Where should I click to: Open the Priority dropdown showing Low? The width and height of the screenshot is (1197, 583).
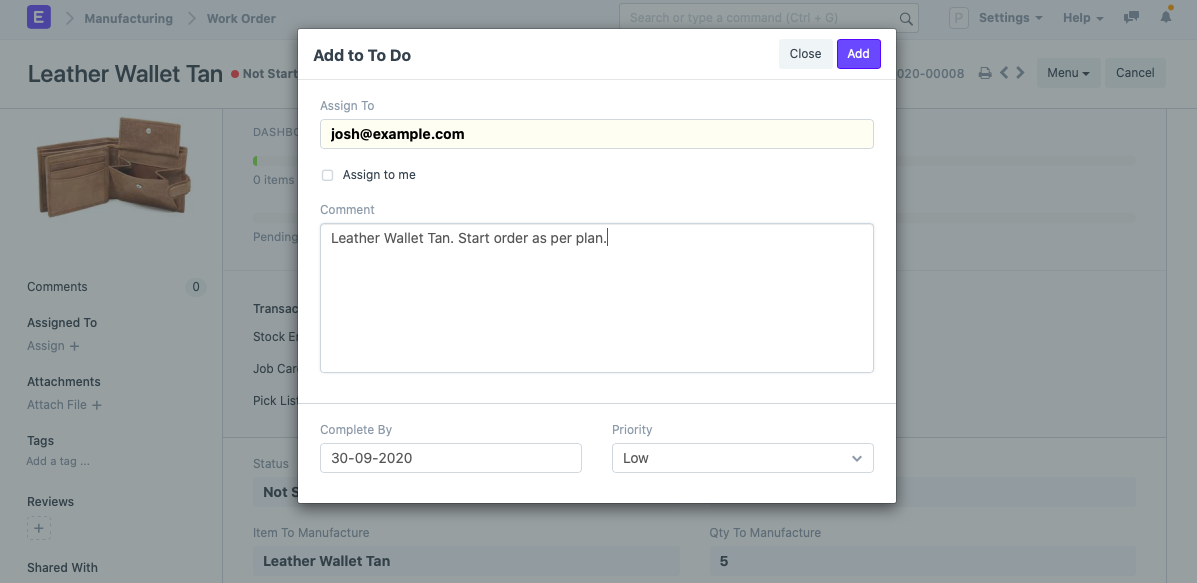click(742, 458)
